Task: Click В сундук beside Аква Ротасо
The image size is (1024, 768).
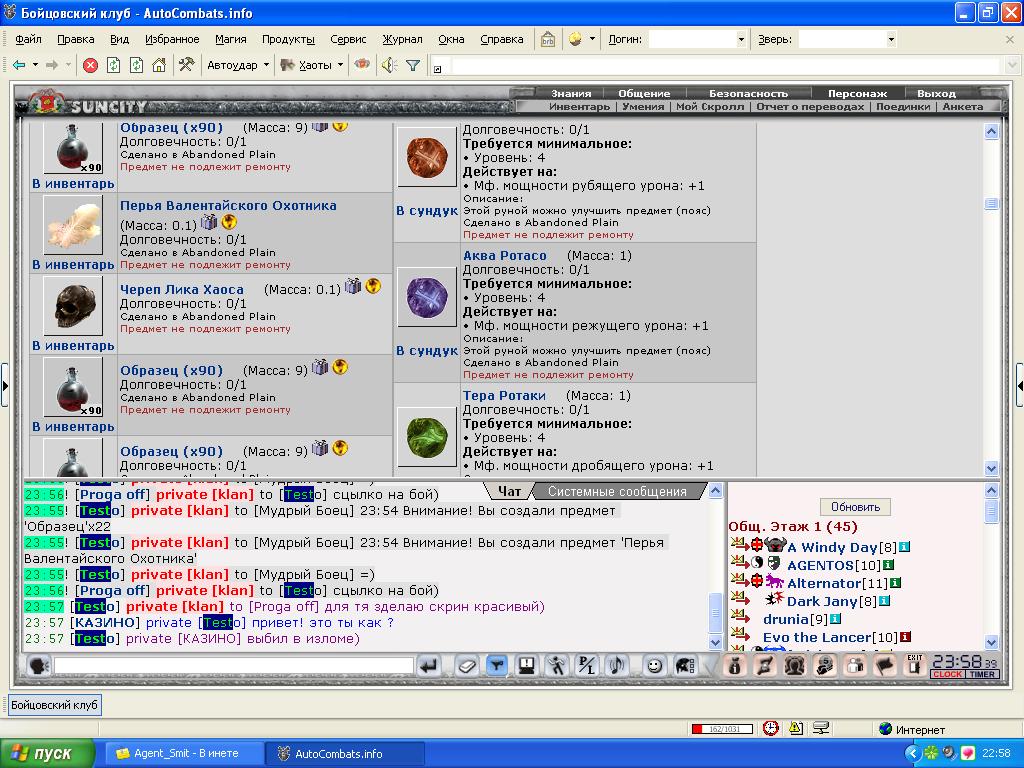Action: click(x=427, y=351)
